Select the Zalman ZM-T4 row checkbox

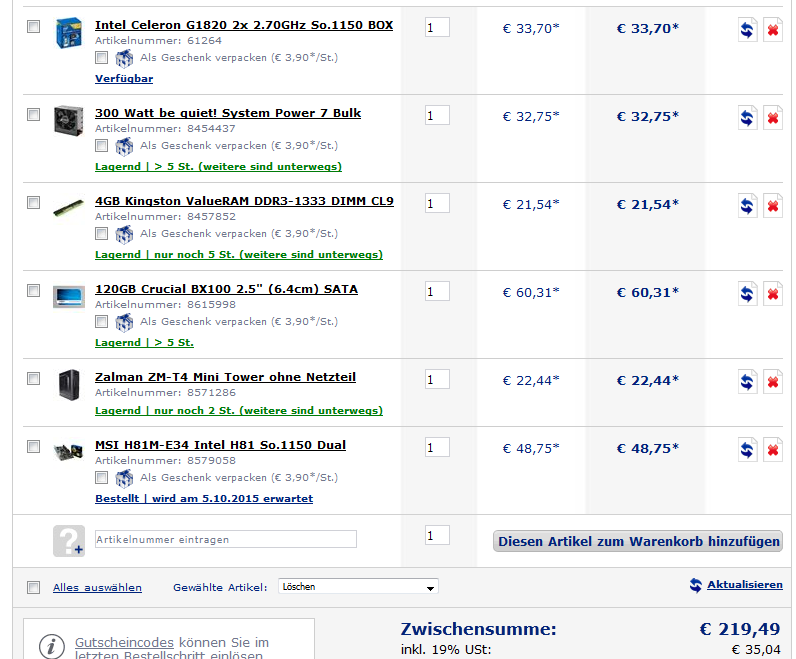tap(34, 378)
